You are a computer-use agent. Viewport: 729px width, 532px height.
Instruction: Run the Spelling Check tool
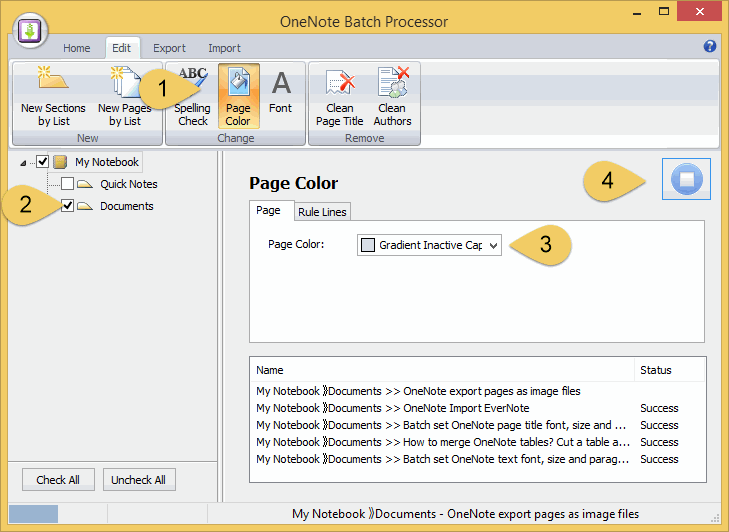(x=192, y=96)
